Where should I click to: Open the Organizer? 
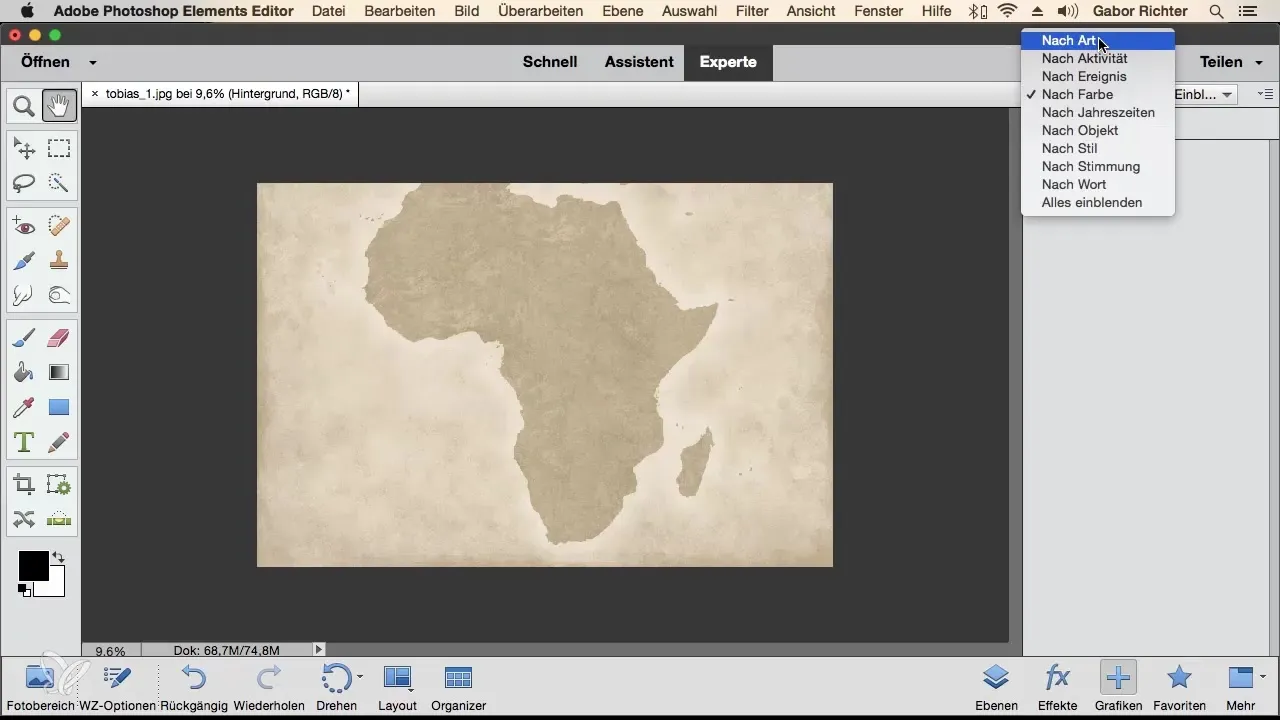point(458,686)
